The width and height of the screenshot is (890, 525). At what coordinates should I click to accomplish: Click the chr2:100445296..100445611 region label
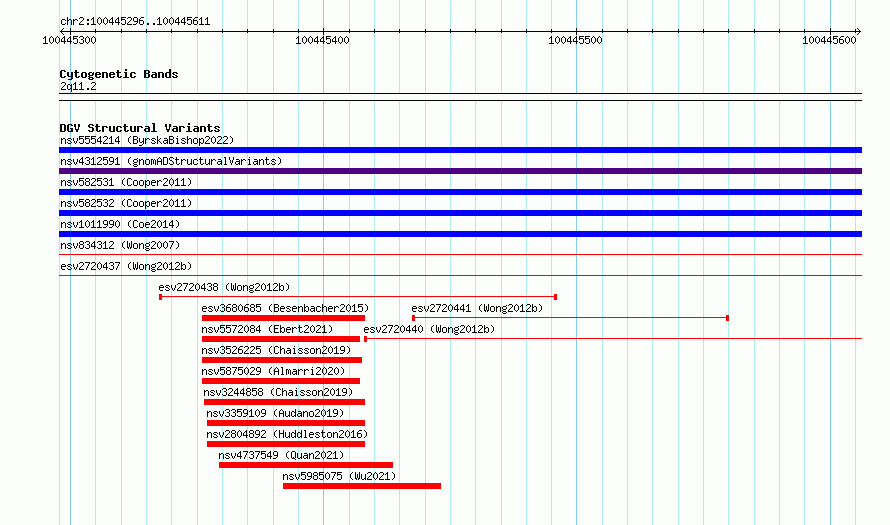click(x=135, y=22)
